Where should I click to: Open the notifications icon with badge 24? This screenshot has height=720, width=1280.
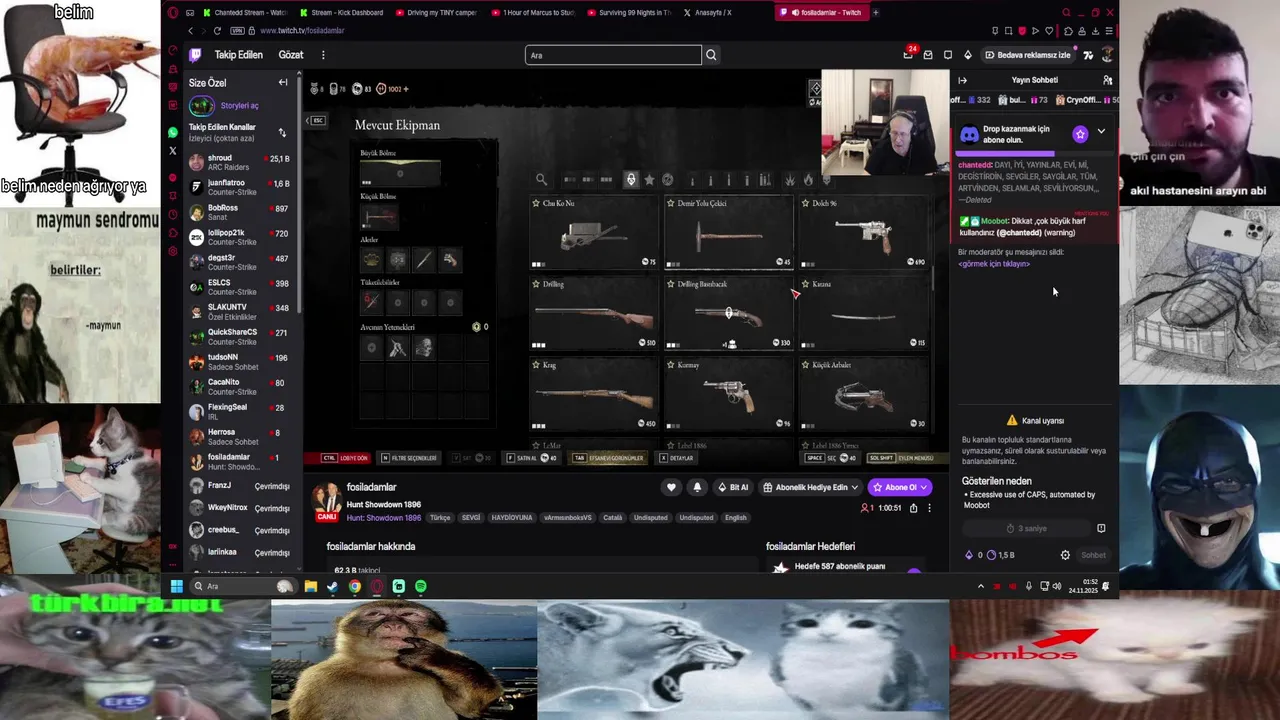point(908,54)
